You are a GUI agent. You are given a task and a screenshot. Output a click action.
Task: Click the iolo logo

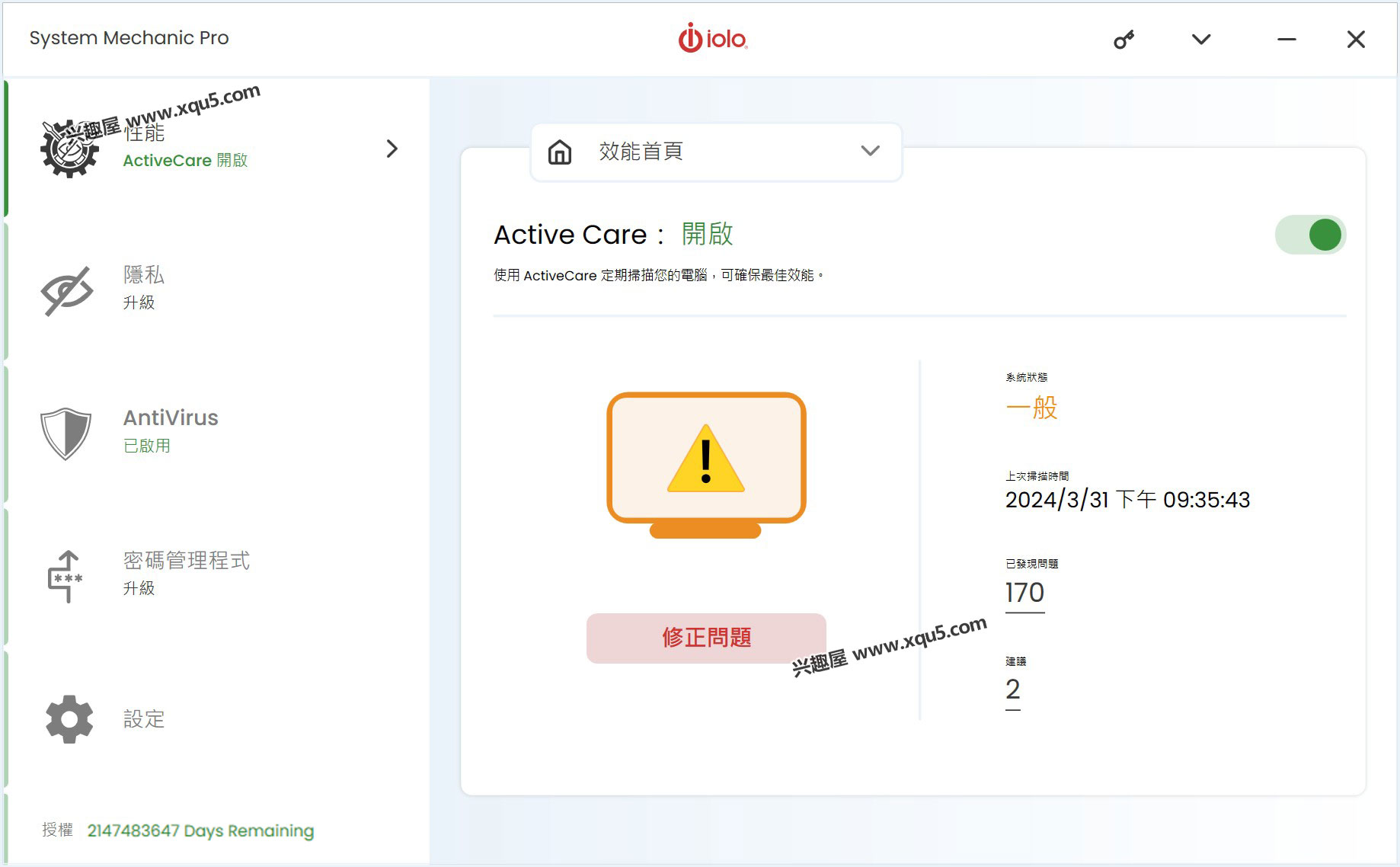click(712, 38)
